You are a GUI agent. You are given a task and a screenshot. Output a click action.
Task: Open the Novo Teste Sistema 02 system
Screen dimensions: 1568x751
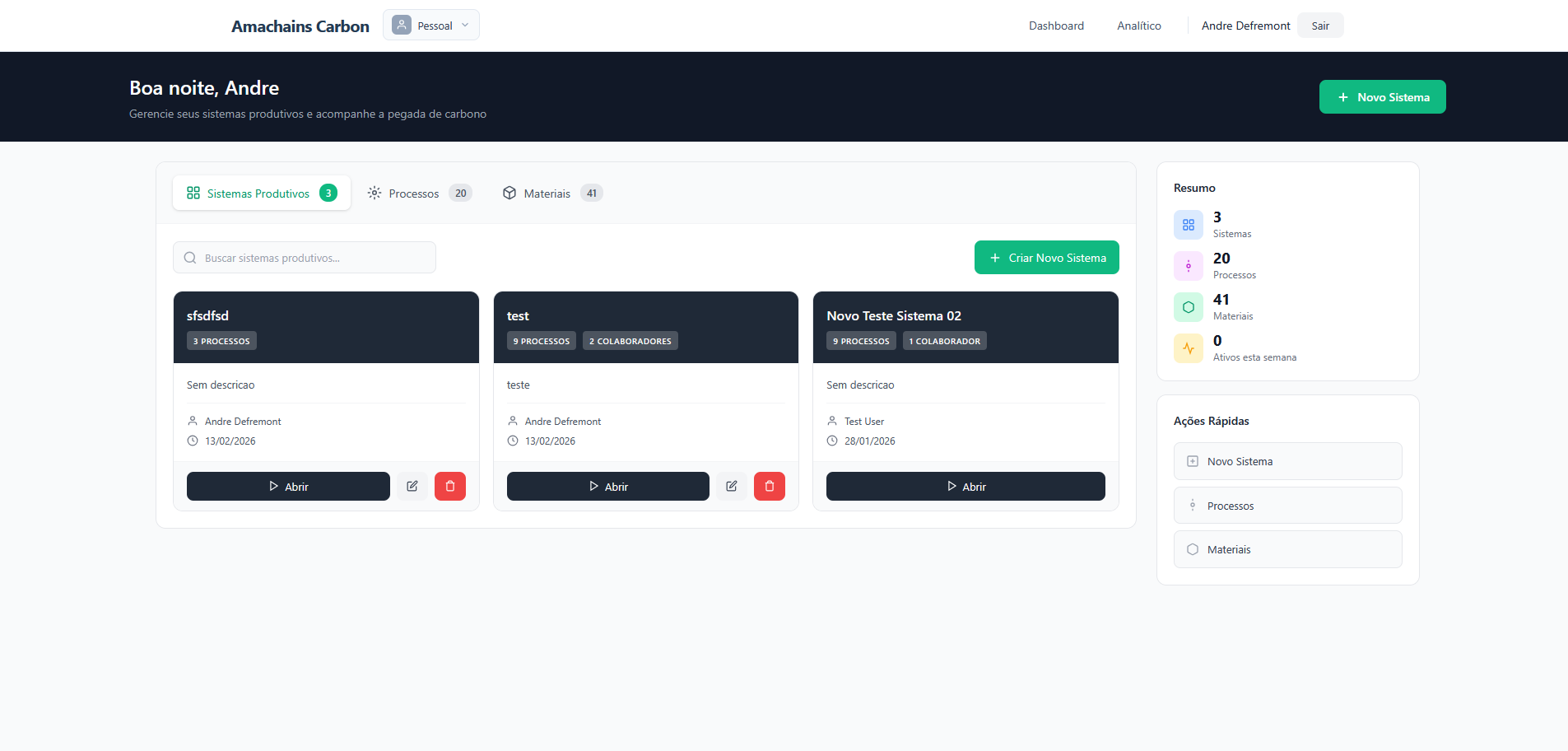(965, 487)
